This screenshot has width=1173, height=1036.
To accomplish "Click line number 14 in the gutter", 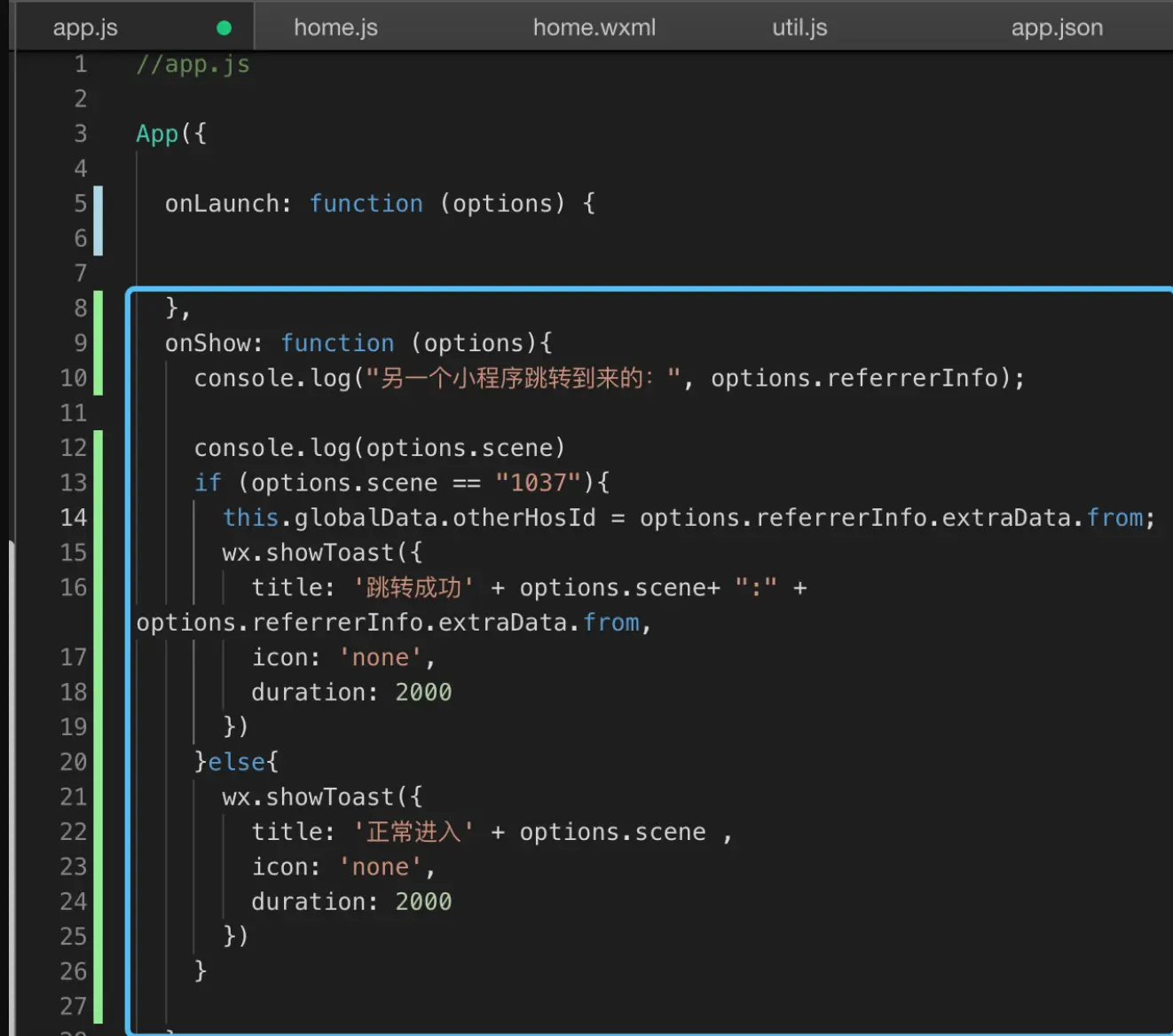I will pos(74,518).
